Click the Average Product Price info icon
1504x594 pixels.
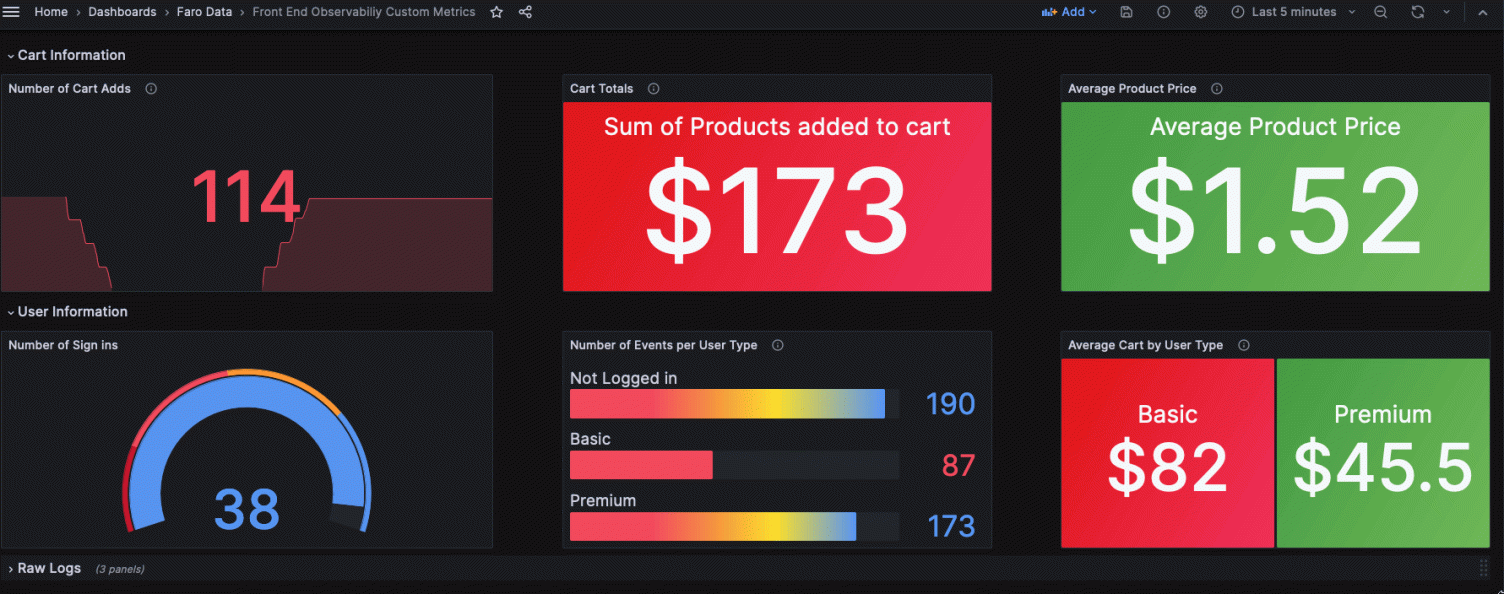(x=1216, y=88)
